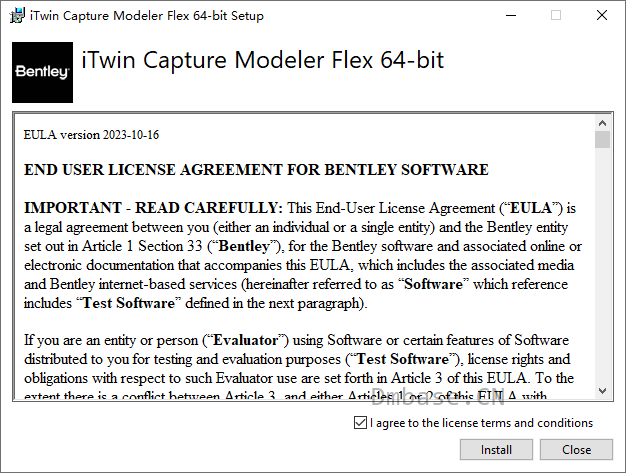The height and width of the screenshot is (473, 626).
Task: Click the EULA scrollbar thumb
Action: point(602,140)
